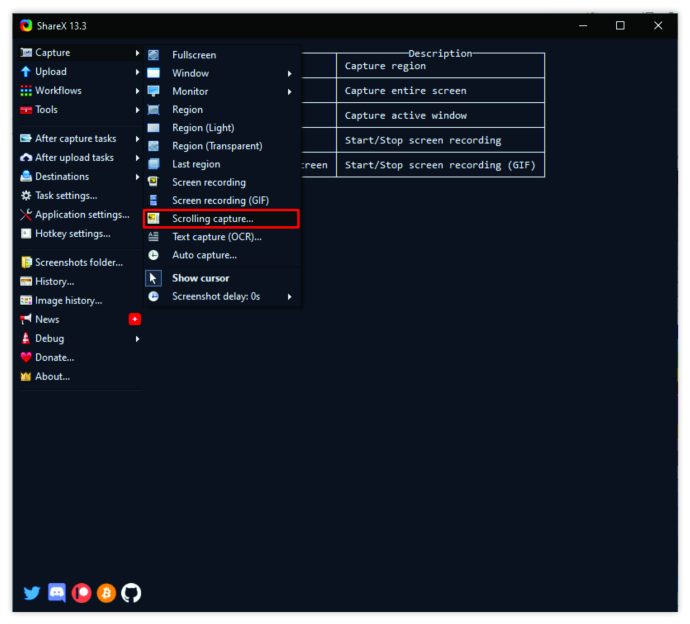
Task: Expand the Upload menu arrow
Action: click(x=137, y=72)
